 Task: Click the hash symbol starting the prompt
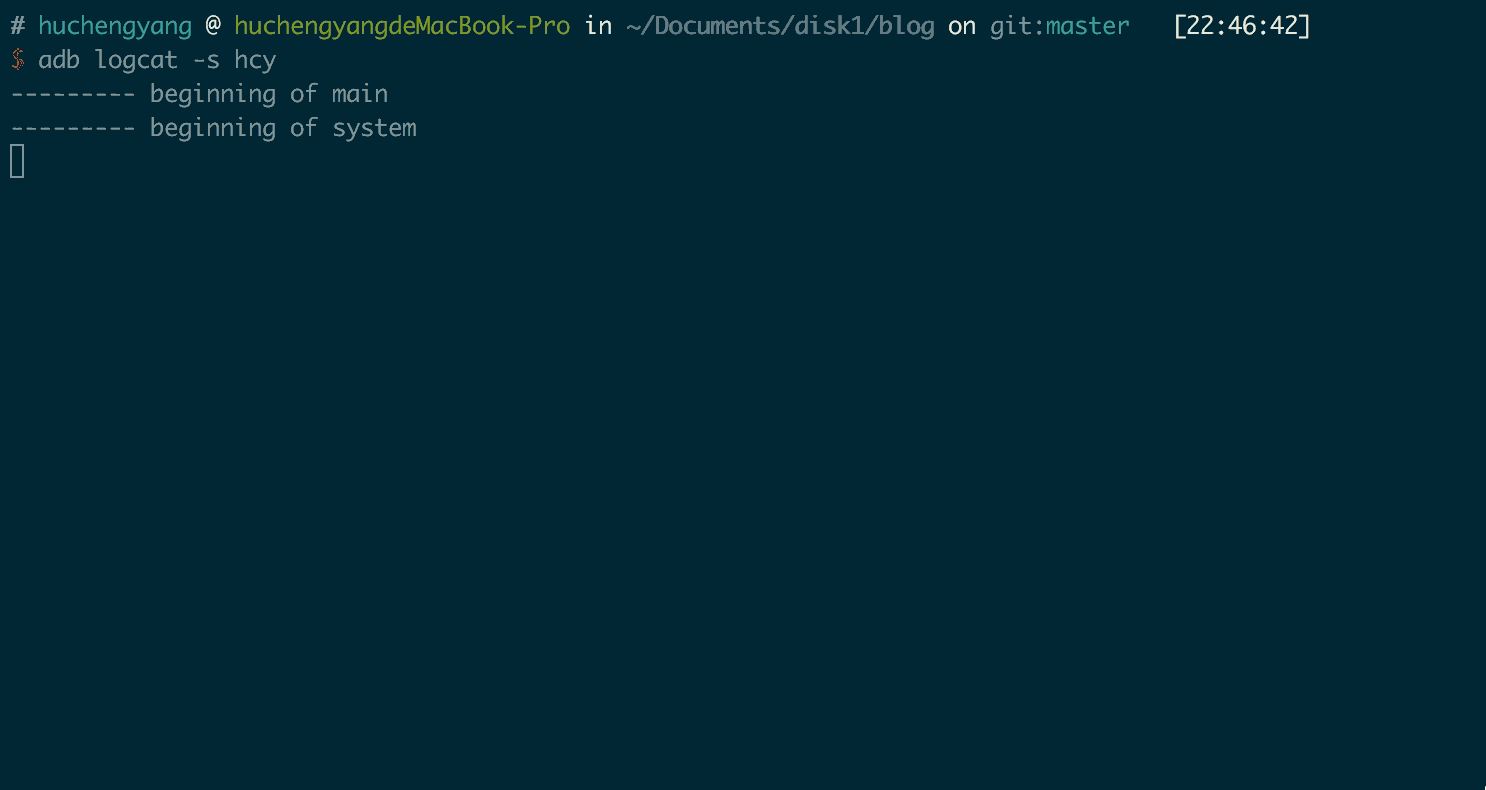pyautogui.click(x=17, y=26)
